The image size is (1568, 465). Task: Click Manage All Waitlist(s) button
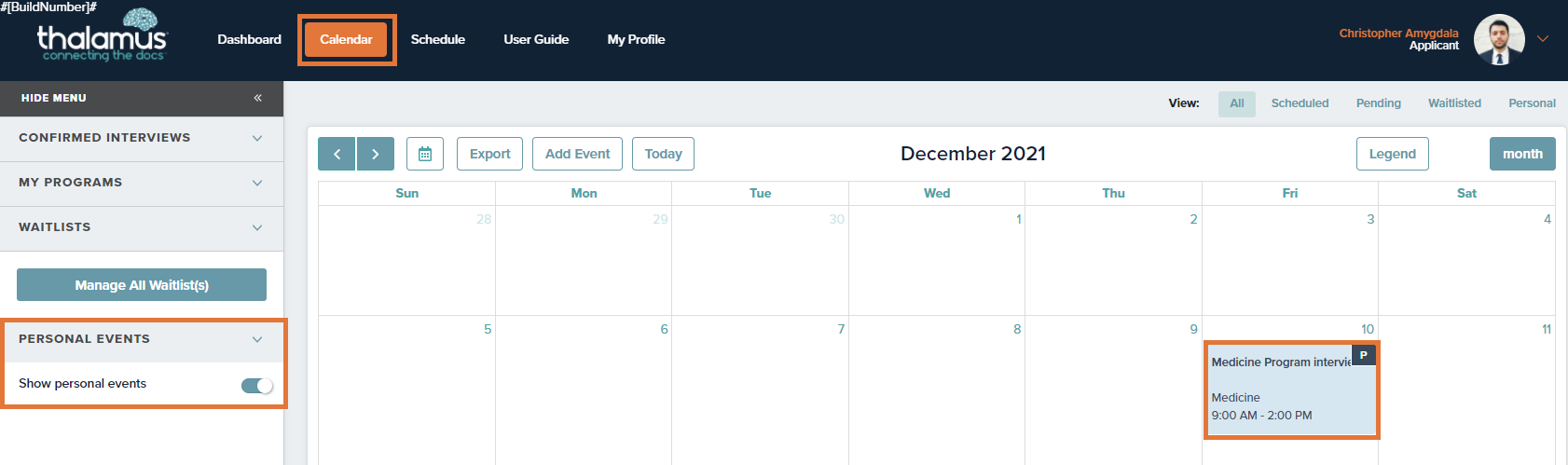[x=142, y=285]
